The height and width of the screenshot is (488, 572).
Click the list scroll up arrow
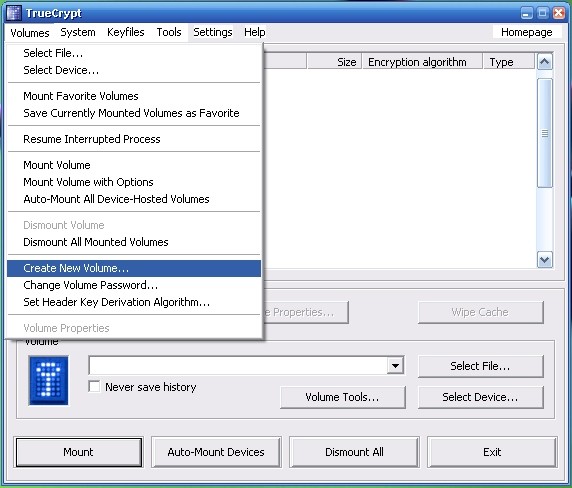point(544,62)
